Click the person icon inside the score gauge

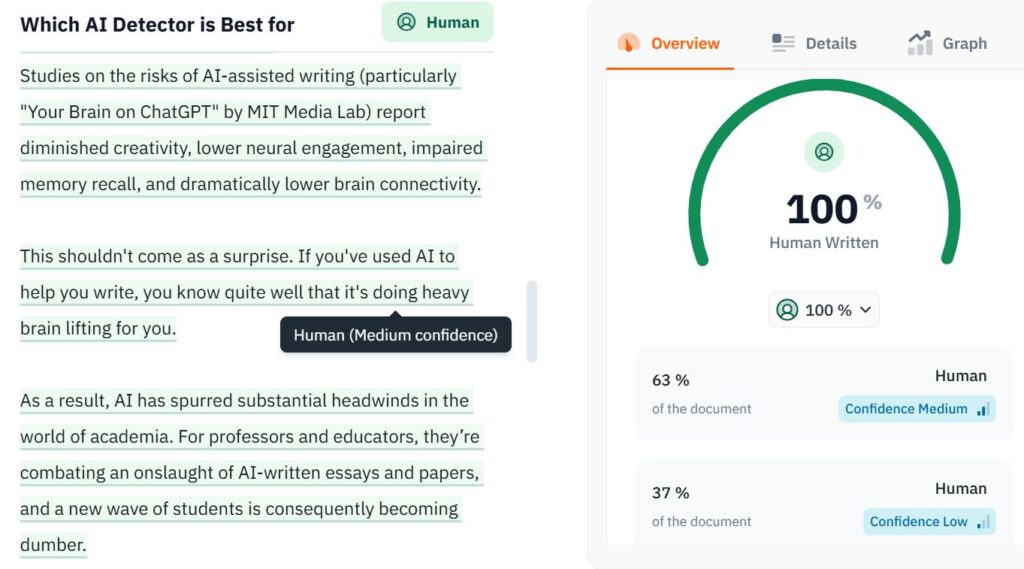point(824,152)
